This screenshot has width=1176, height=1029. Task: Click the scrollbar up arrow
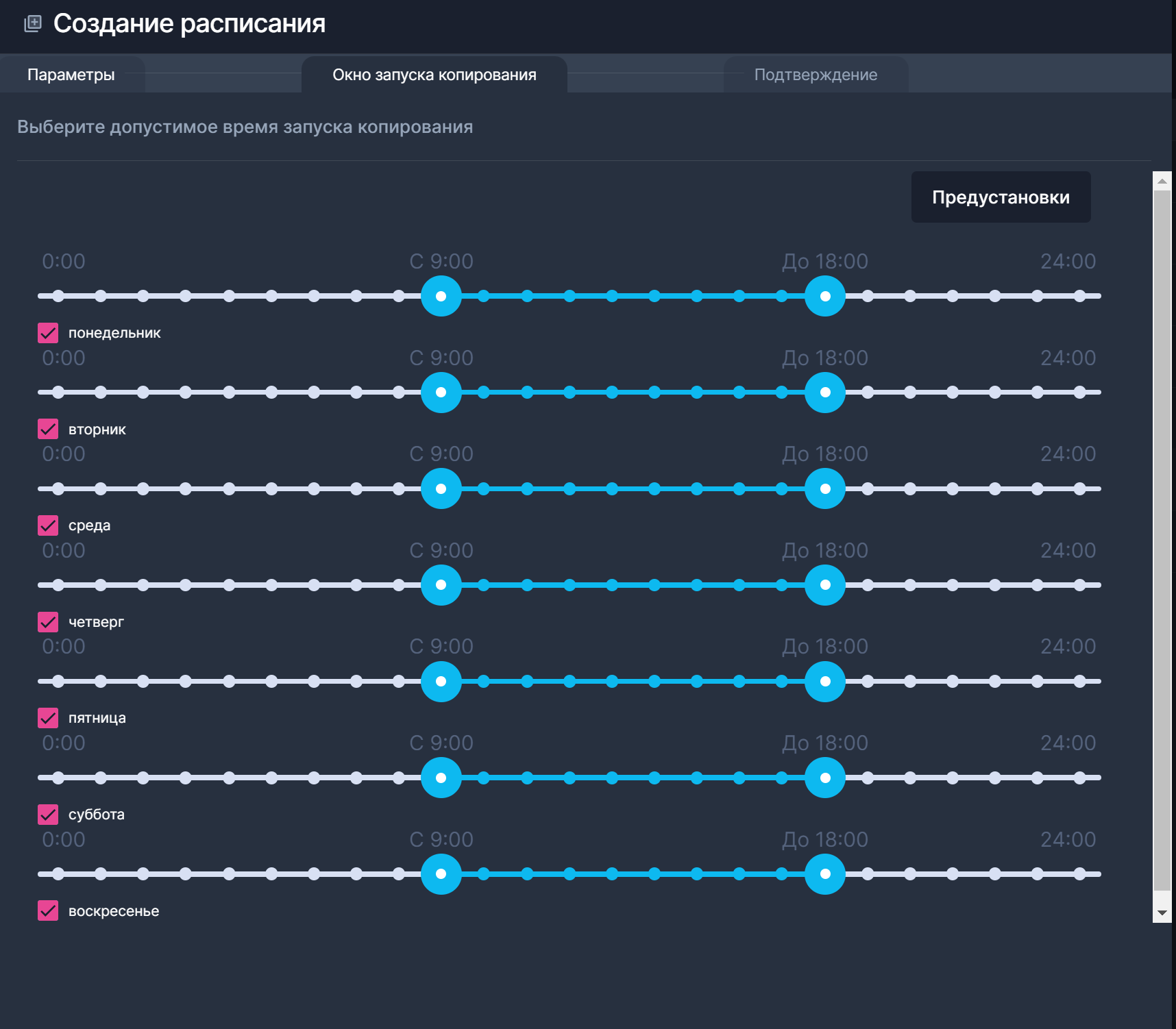(x=1162, y=181)
